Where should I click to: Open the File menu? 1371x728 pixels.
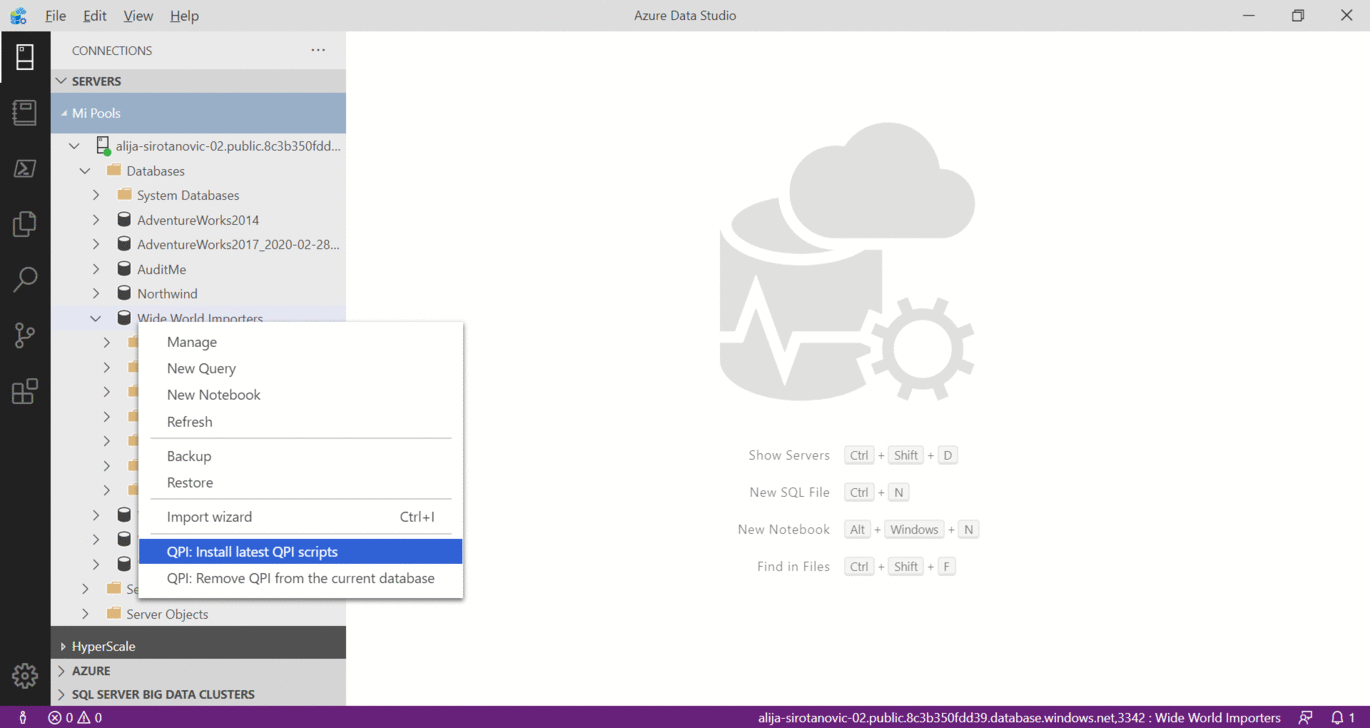tap(56, 16)
